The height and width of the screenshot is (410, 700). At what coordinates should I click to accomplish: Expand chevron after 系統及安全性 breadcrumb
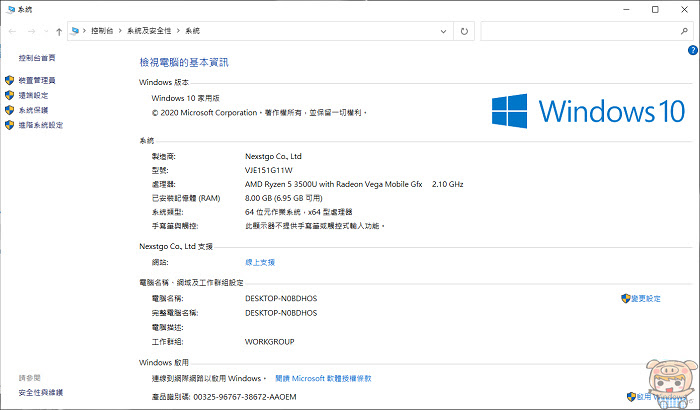(178, 31)
